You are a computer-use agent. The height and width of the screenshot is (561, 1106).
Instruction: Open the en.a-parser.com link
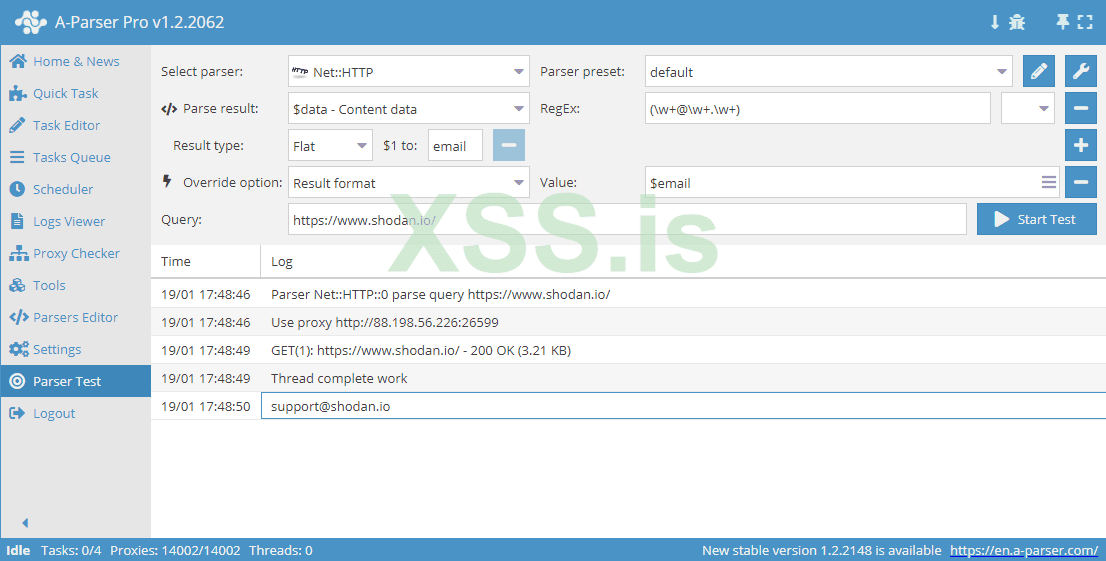(x=1023, y=550)
